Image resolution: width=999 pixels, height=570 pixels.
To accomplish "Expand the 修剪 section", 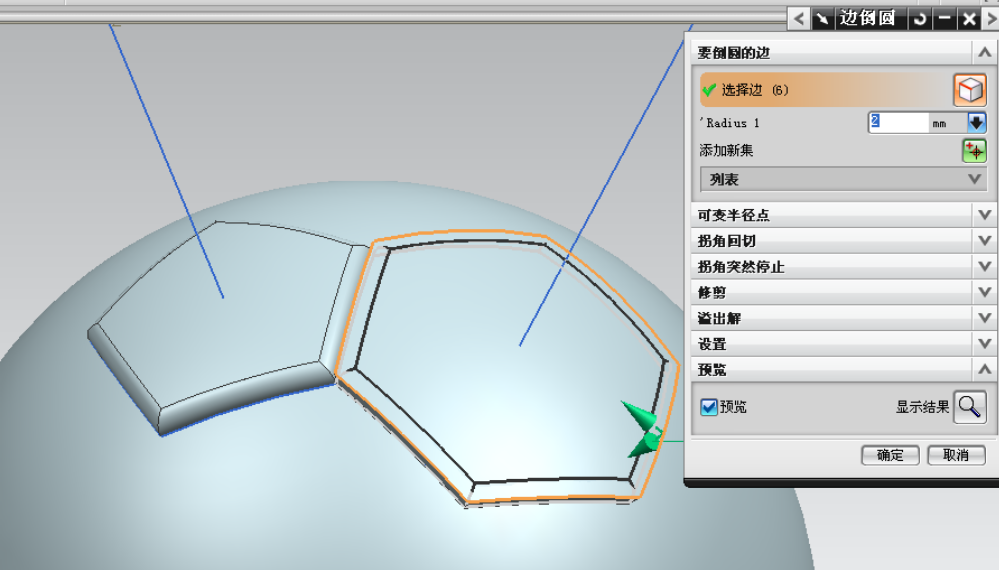I will [984, 292].
